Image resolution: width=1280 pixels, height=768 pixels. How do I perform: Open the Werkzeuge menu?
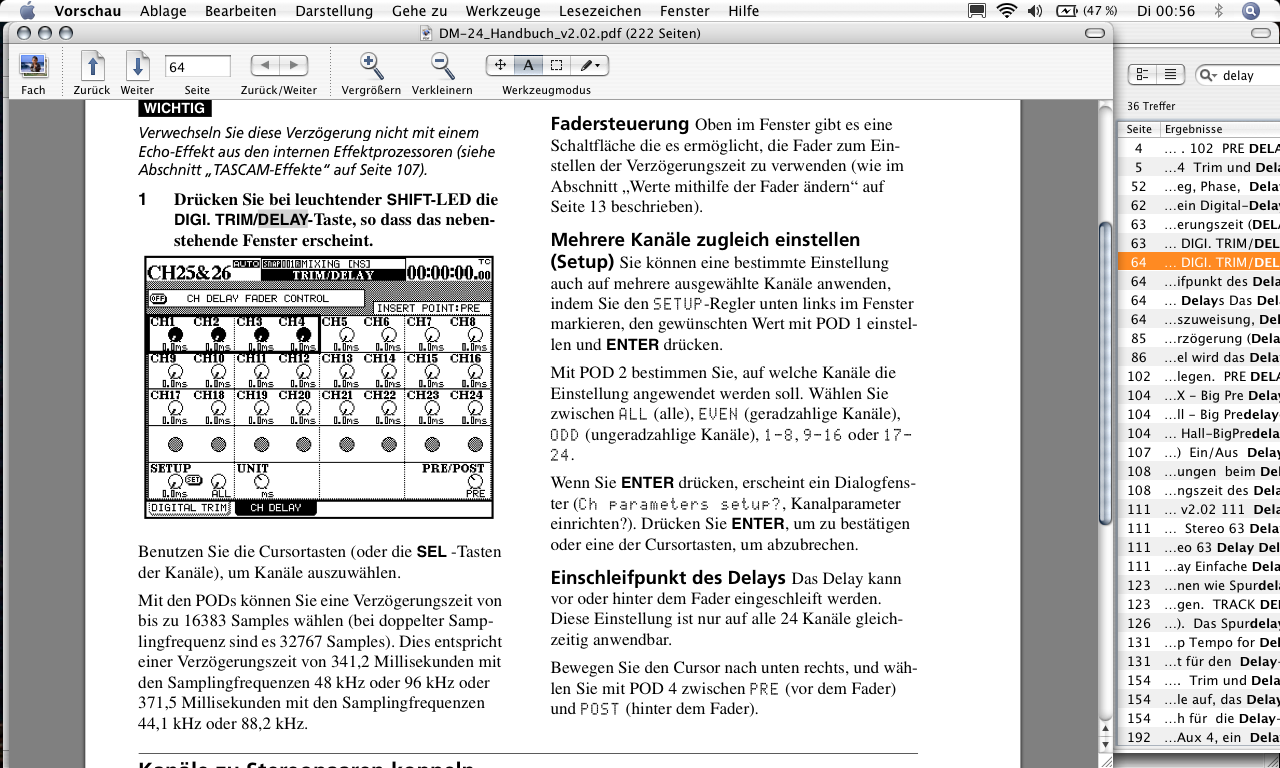click(505, 11)
